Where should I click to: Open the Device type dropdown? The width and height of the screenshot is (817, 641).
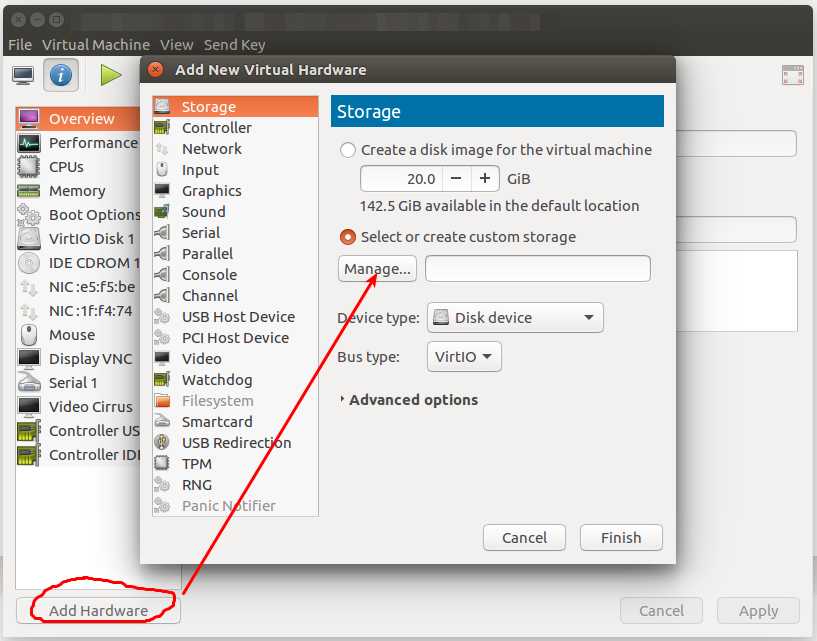tap(515, 317)
